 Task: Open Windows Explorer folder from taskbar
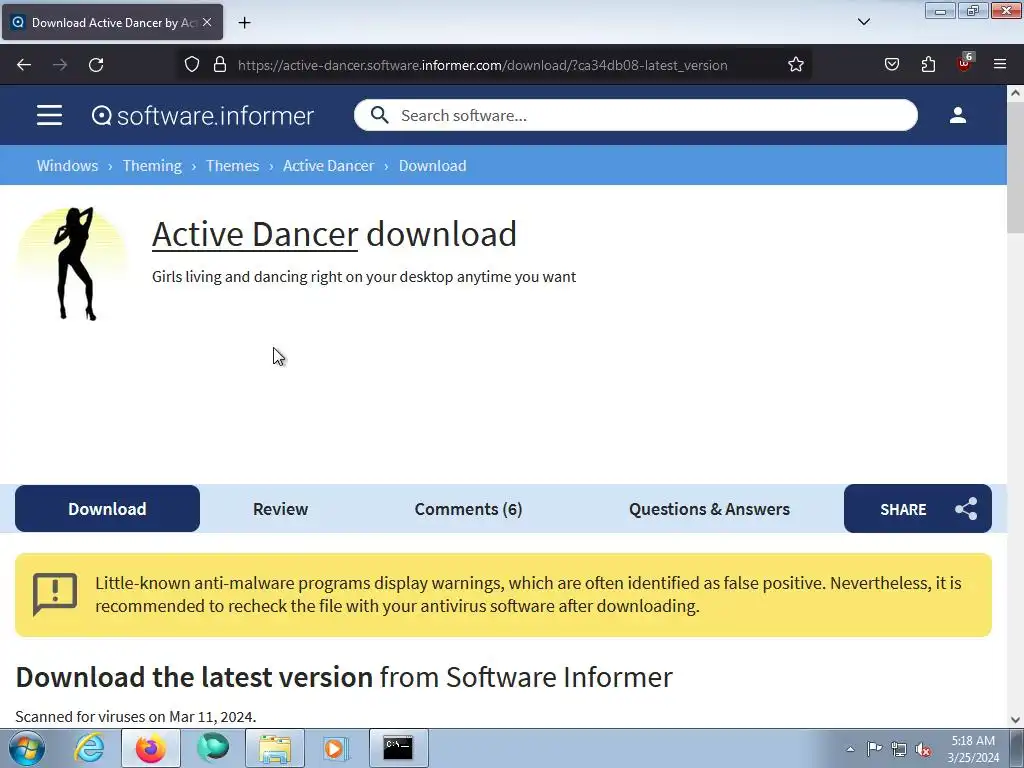(x=275, y=748)
